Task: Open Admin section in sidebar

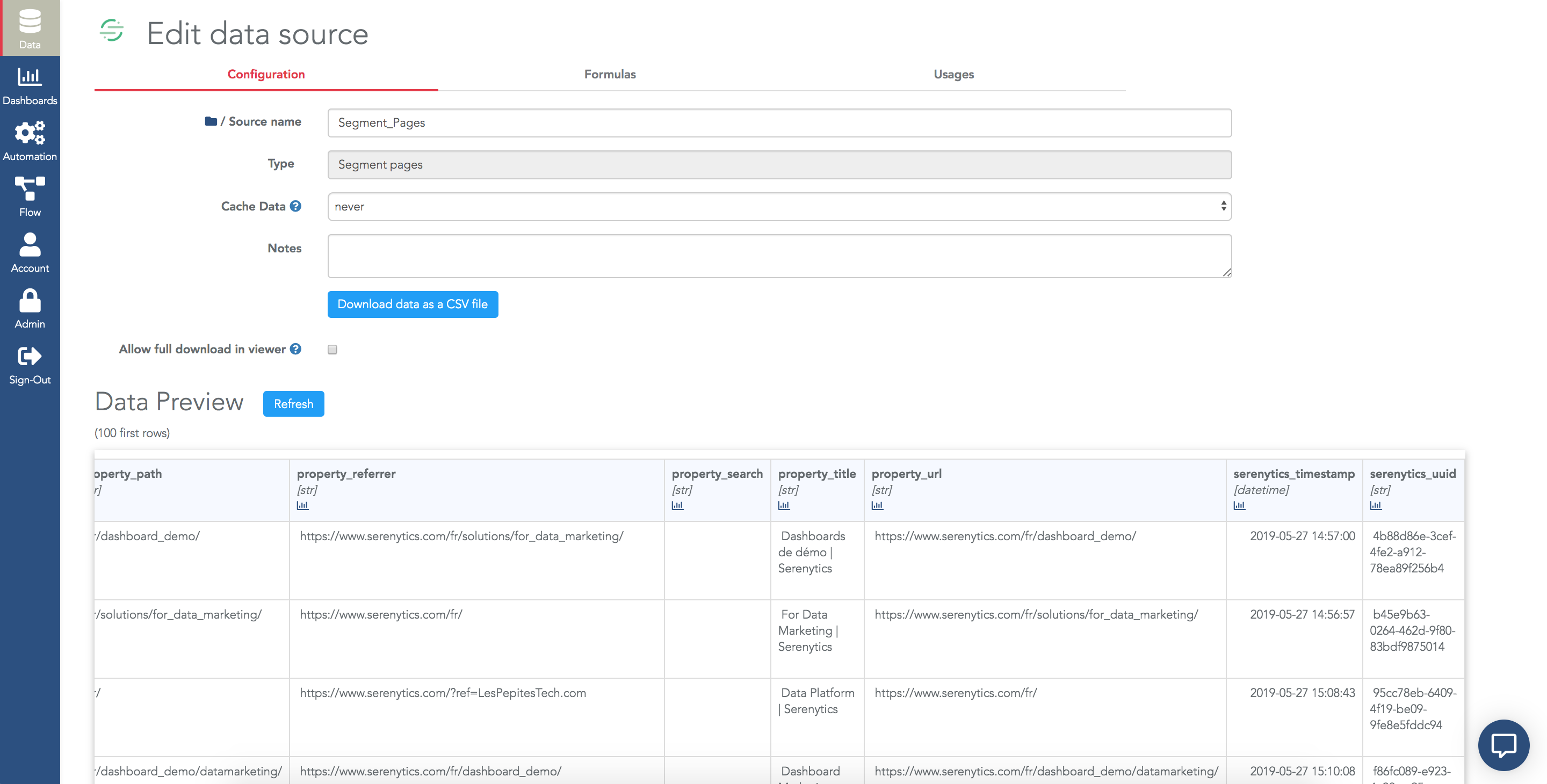Action: (30, 309)
